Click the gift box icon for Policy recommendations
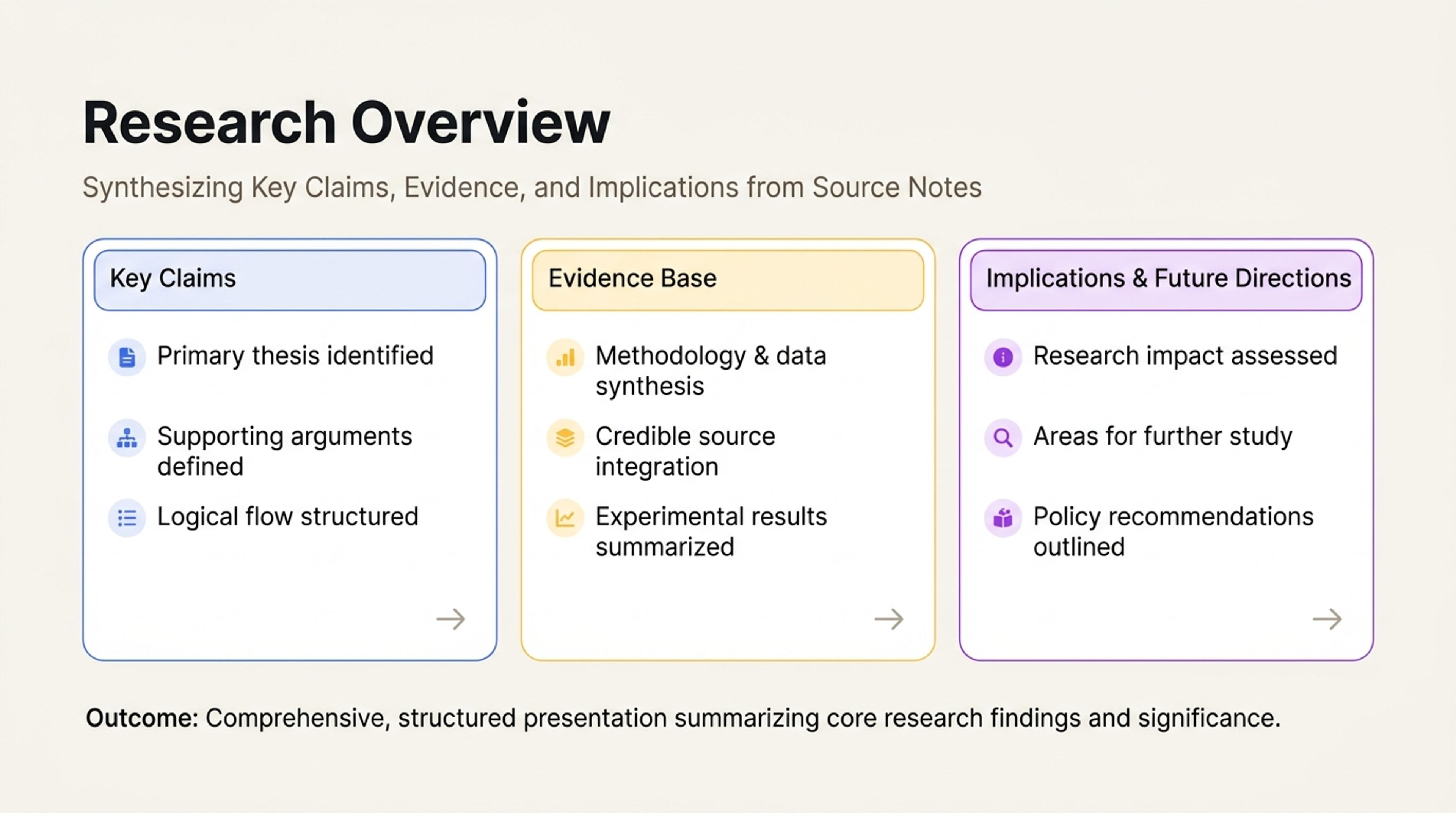 pyautogui.click(x=1003, y=518)
